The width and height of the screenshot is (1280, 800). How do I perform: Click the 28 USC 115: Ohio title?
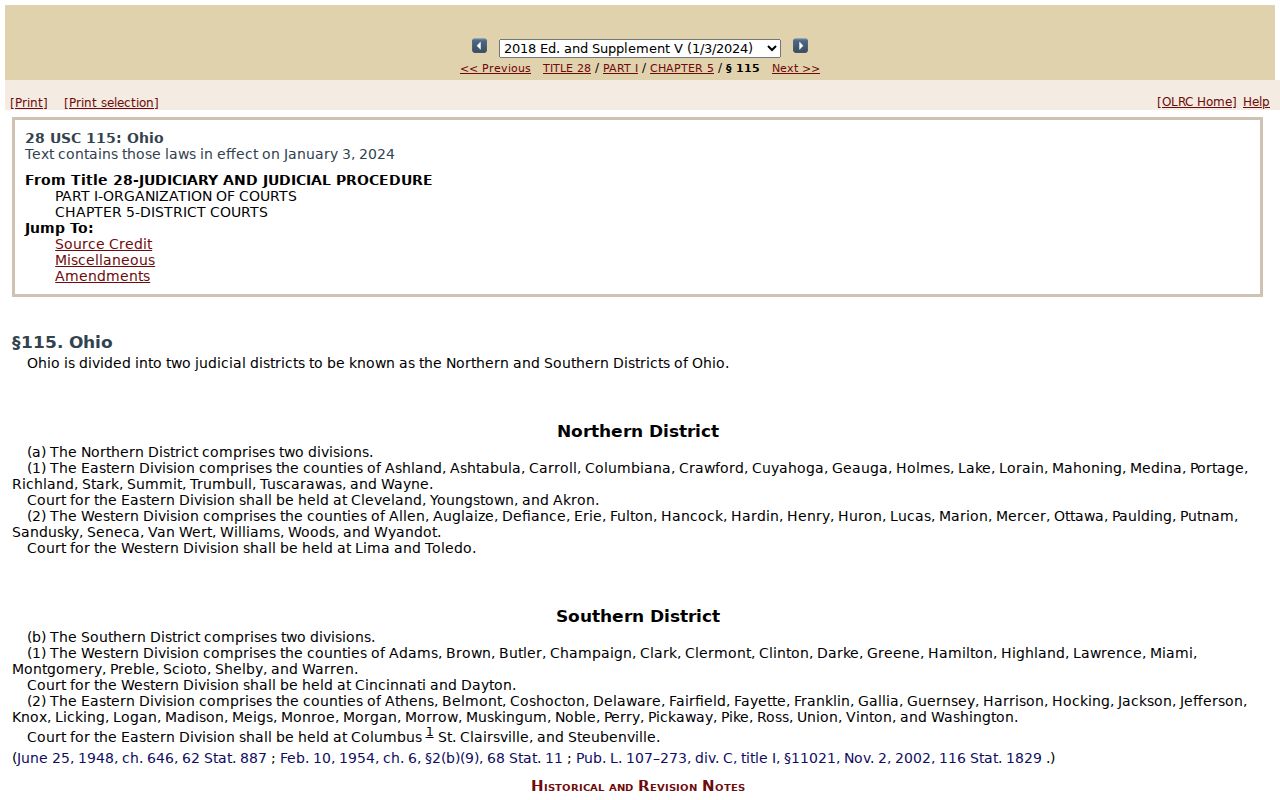pyautogui.click(x=94, y=138)
